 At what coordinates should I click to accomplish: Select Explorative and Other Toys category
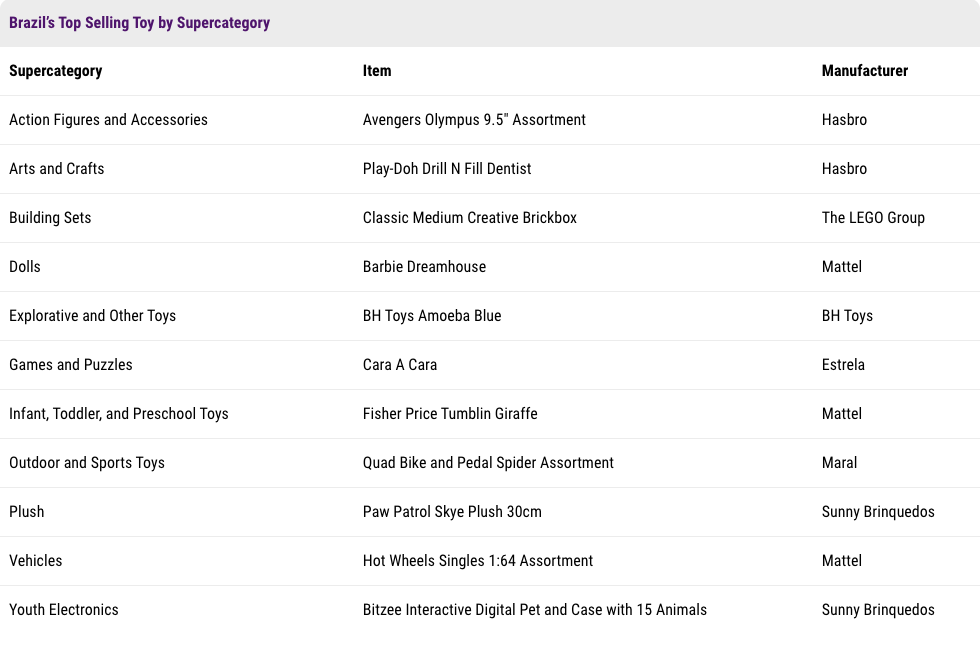click(x=92, y=316)
